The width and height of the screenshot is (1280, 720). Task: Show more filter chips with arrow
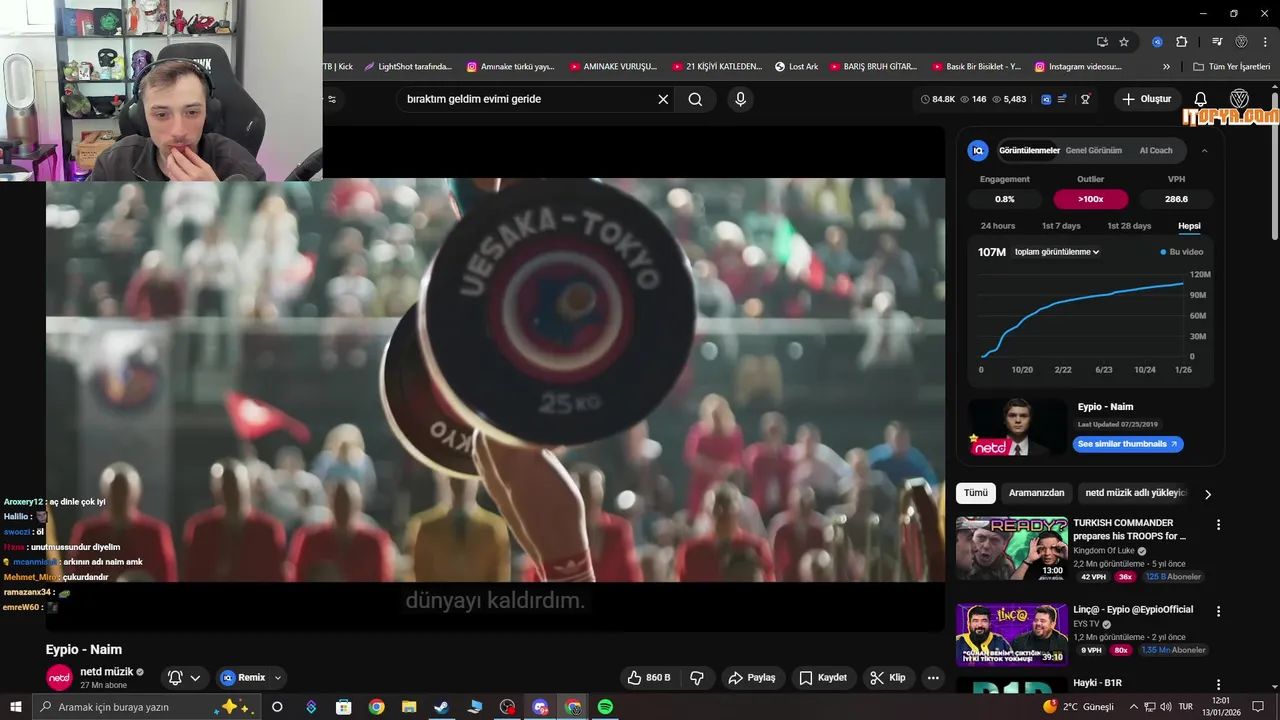pyautogui.click(x=1207, y=494)
